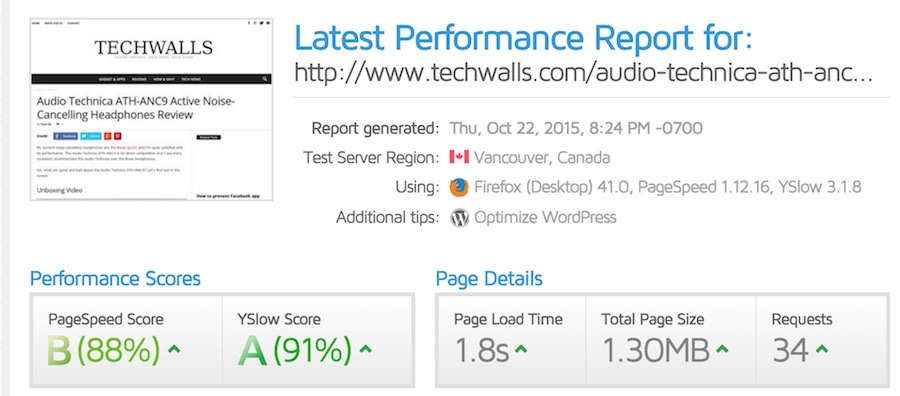The height and width of the screenshot is (396, 900).
Task: Click green arrow next to Page Load Time
Action: [521, 348]
